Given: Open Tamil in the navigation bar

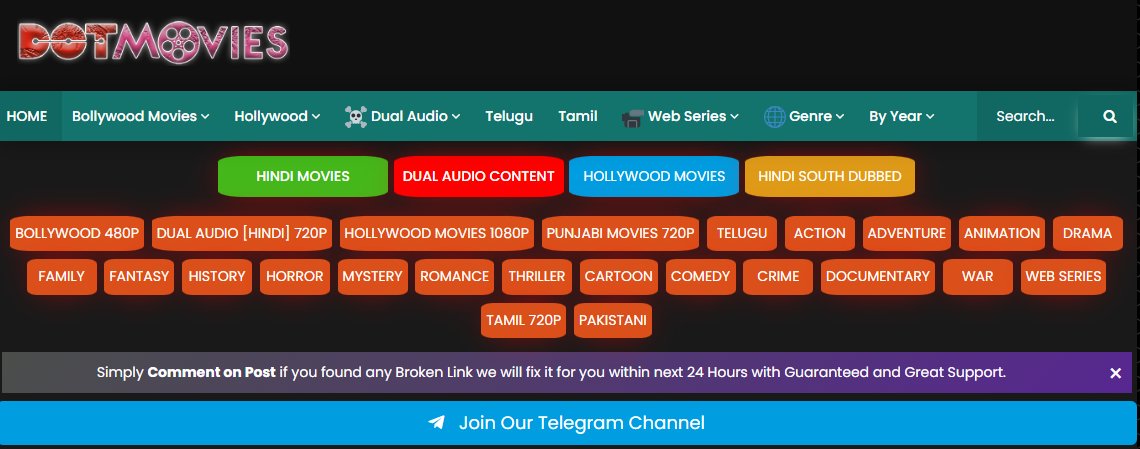Looking at the screenshot, I should pyautogui.click(x=578, y=116).
